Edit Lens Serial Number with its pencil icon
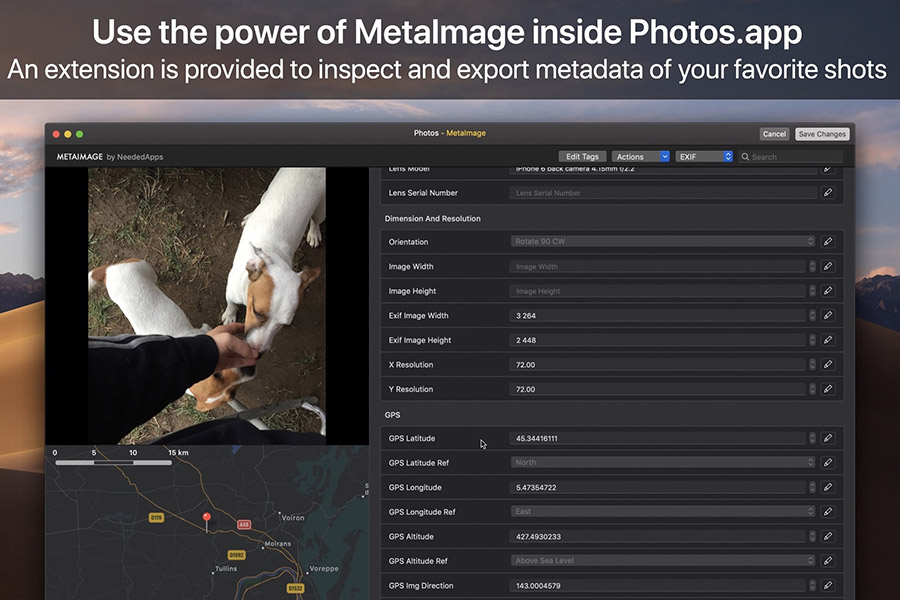 point(828,193)
